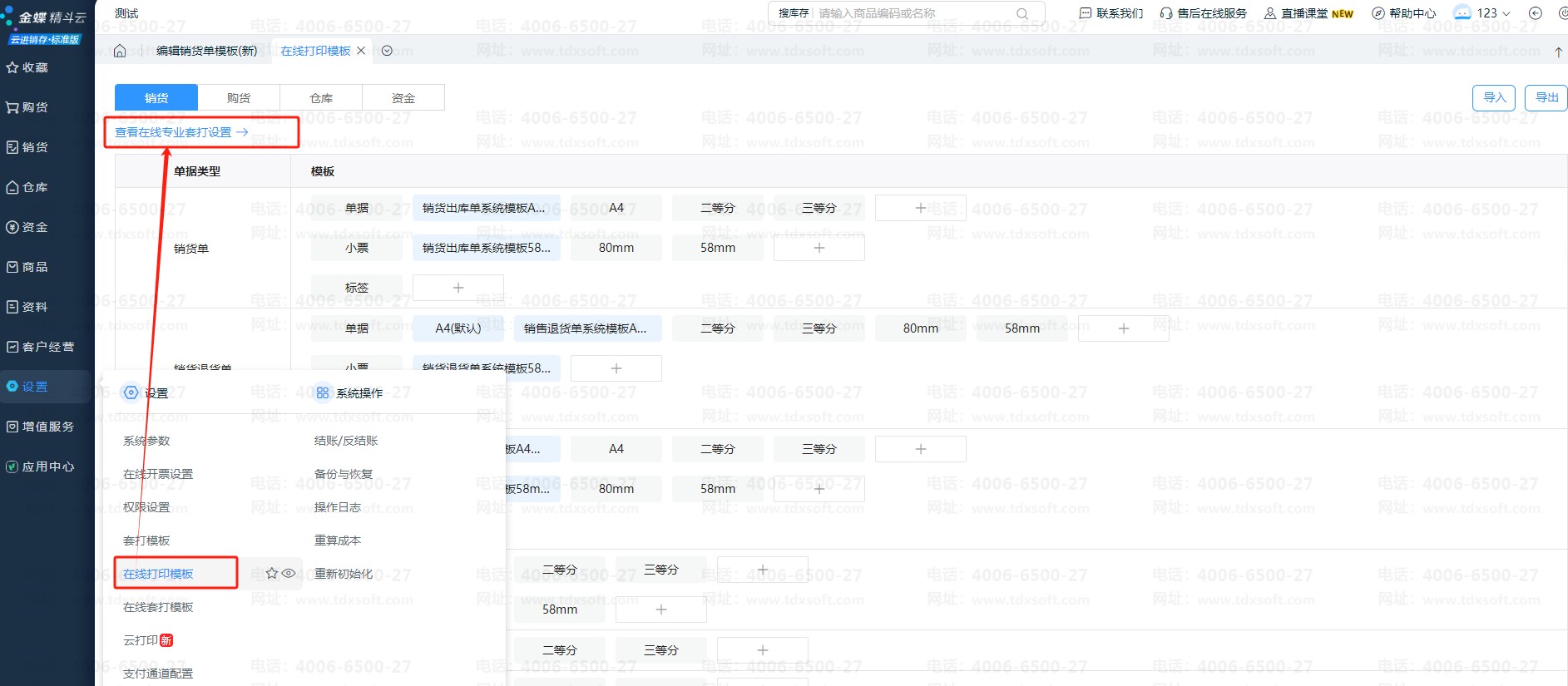Open 直播课堂 live classroom
Screen dimensions: 1568x686
(1308, 13)
